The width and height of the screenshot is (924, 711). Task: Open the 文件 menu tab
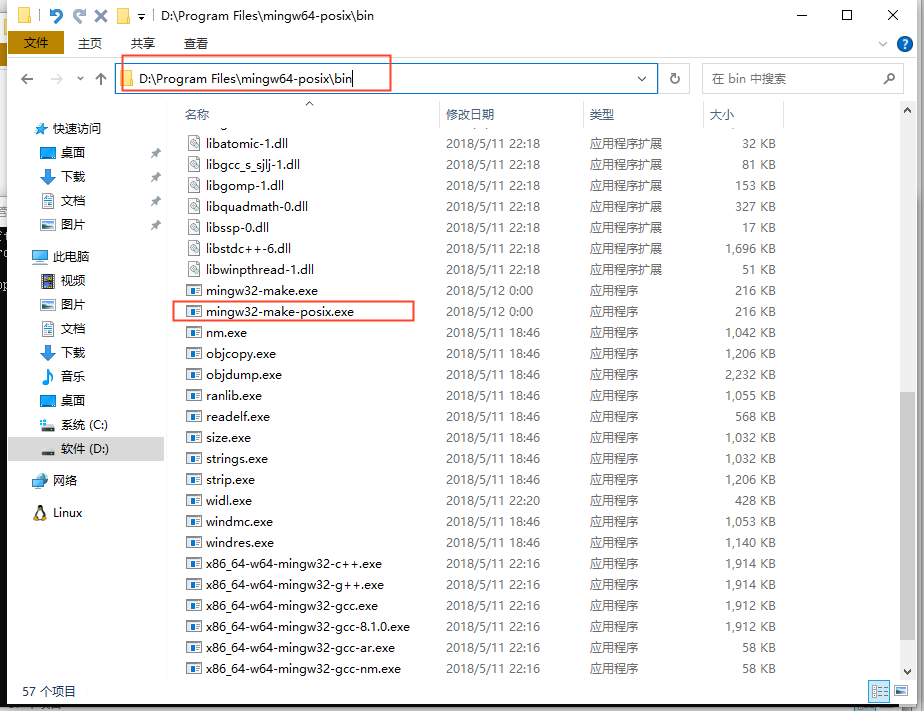(35, 43)
